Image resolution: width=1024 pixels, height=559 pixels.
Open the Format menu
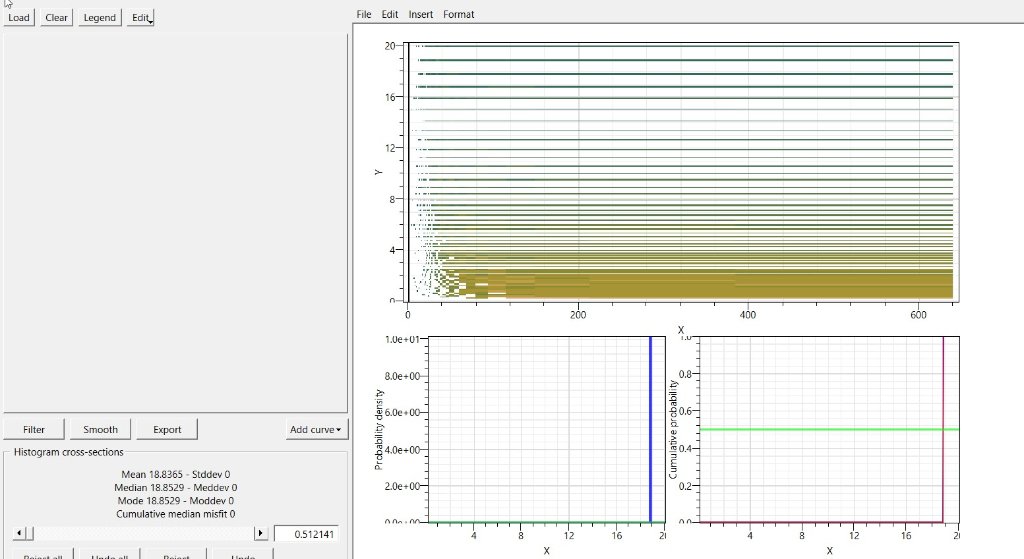coord(459,14)
